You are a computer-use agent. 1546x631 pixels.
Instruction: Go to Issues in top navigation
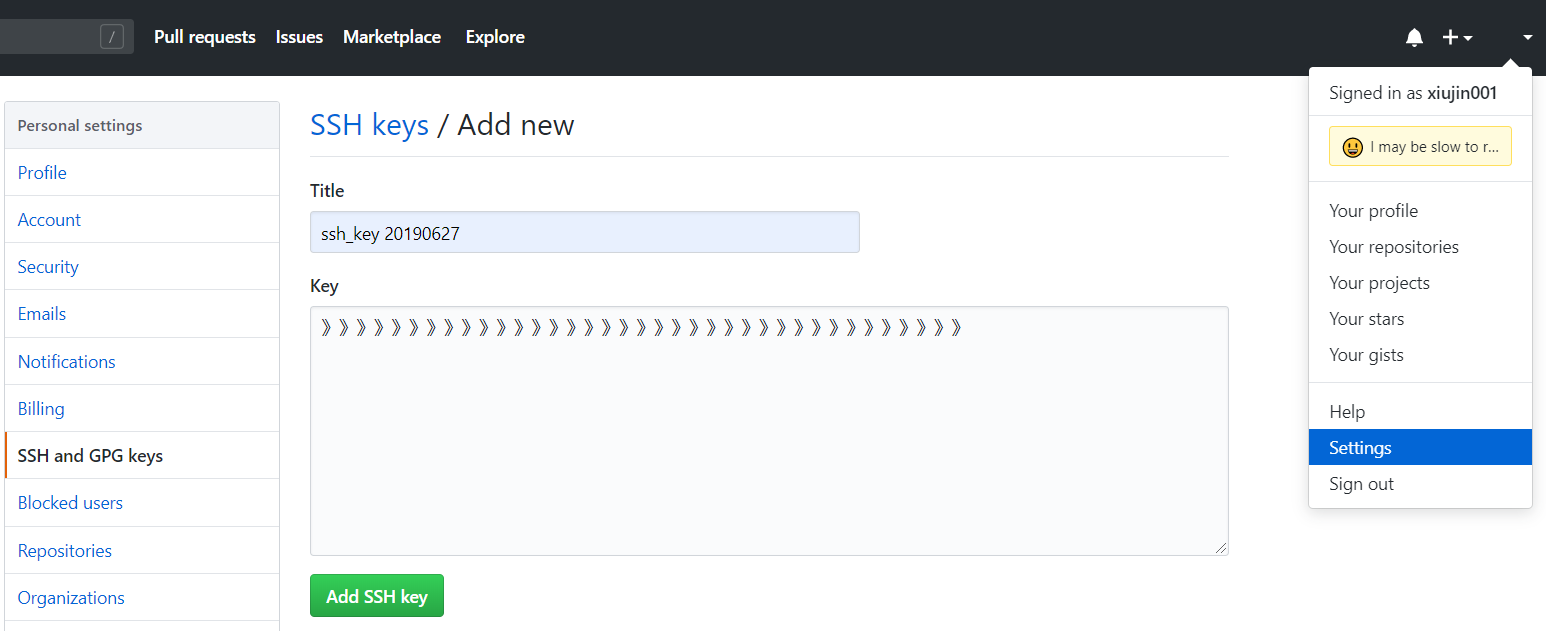coord(299,37)
